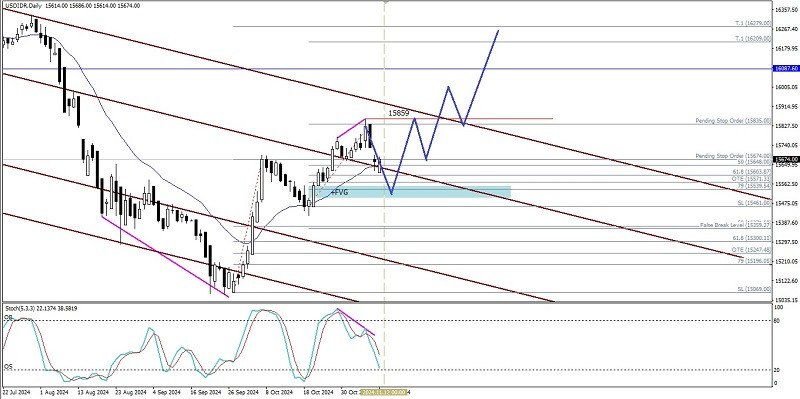The width and height of the screenshot is (800, 399).
Task: Click the SL (15069.00) label
Action: click(754, 289)
